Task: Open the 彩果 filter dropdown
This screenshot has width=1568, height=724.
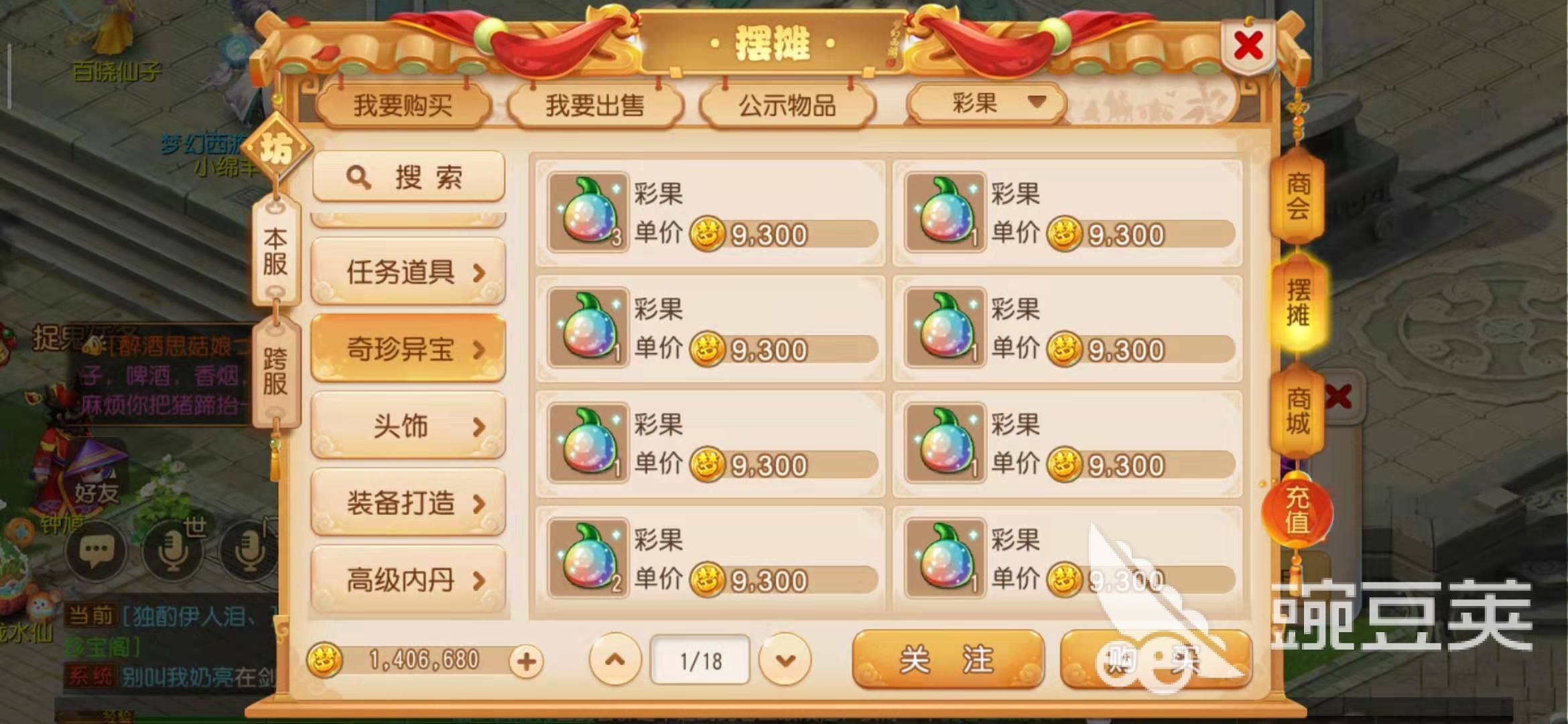Action: click(x=986, y=103)
